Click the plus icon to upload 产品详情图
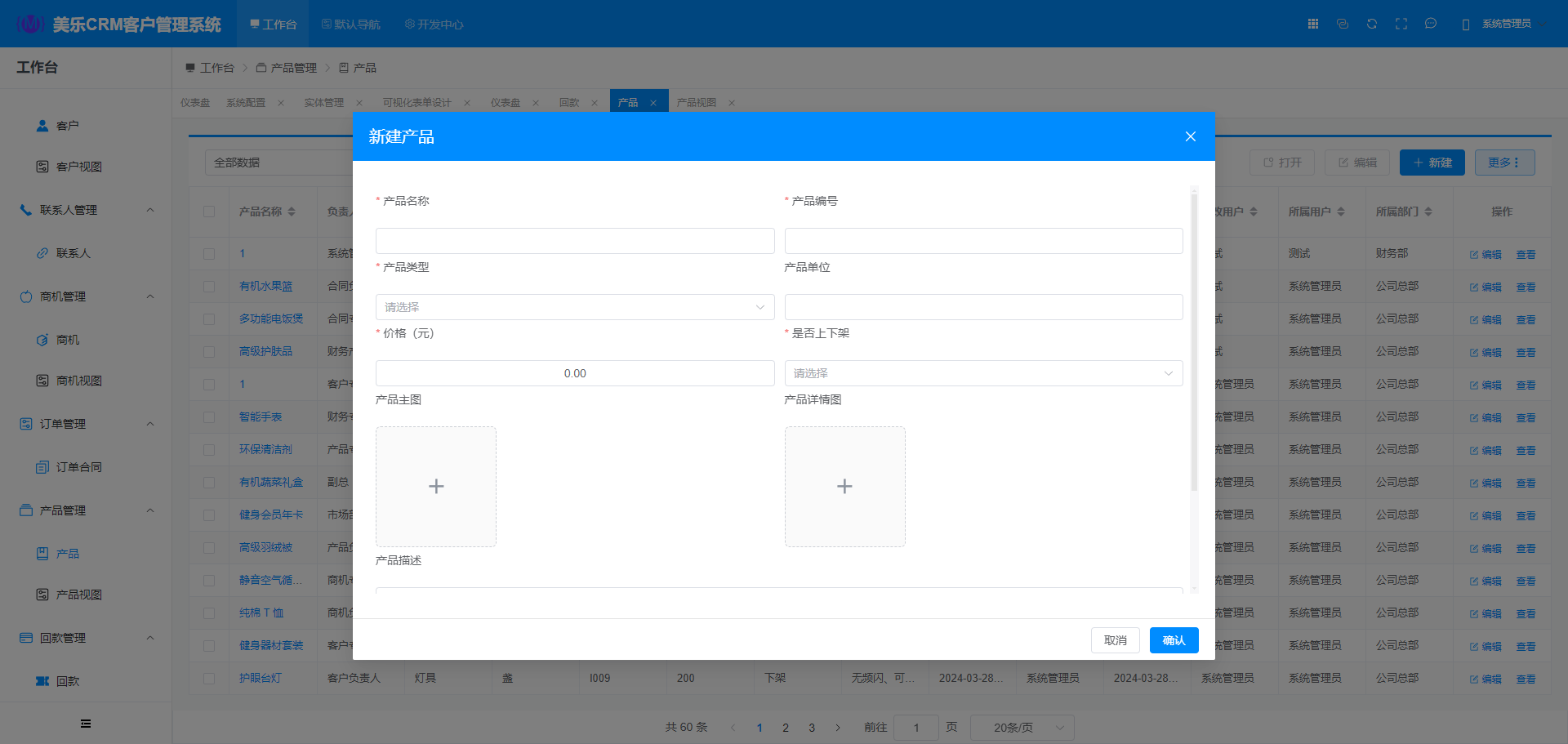 pyautogui.click(x=844, y=487)
